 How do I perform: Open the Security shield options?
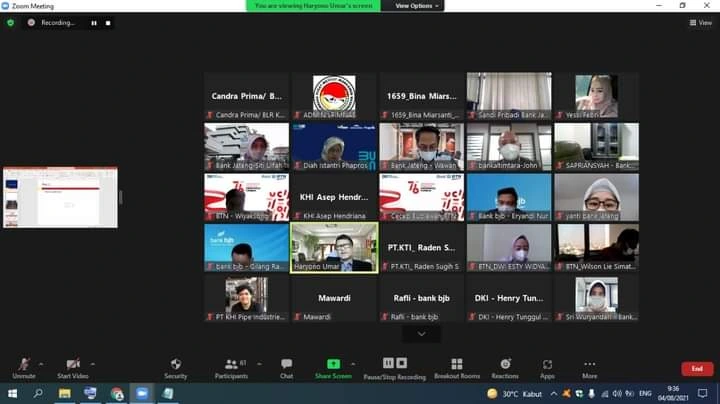click(x=175, y=364)
